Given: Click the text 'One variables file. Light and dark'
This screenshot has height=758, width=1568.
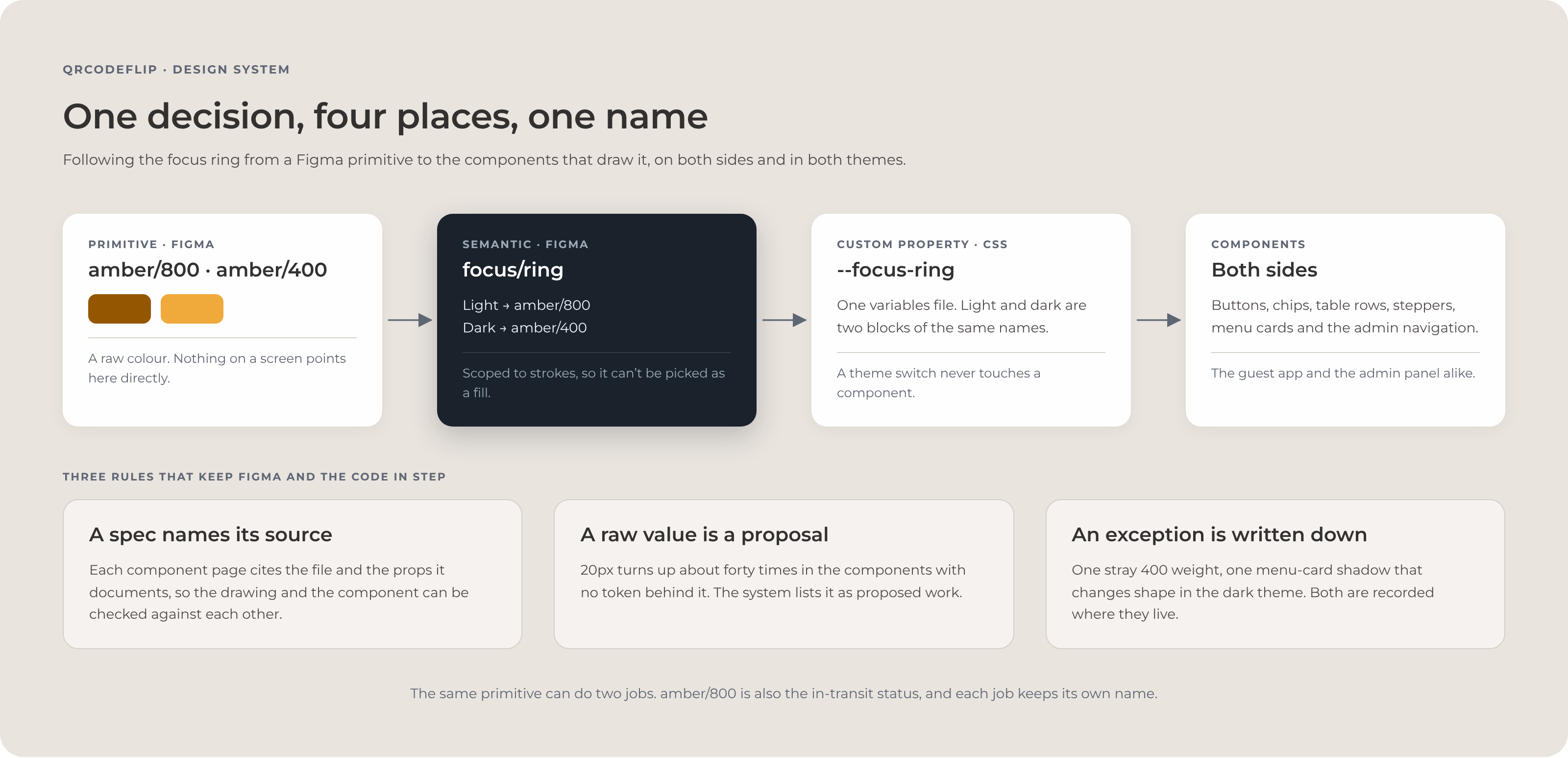Looking at the screenshot, I should click(961, 316).
